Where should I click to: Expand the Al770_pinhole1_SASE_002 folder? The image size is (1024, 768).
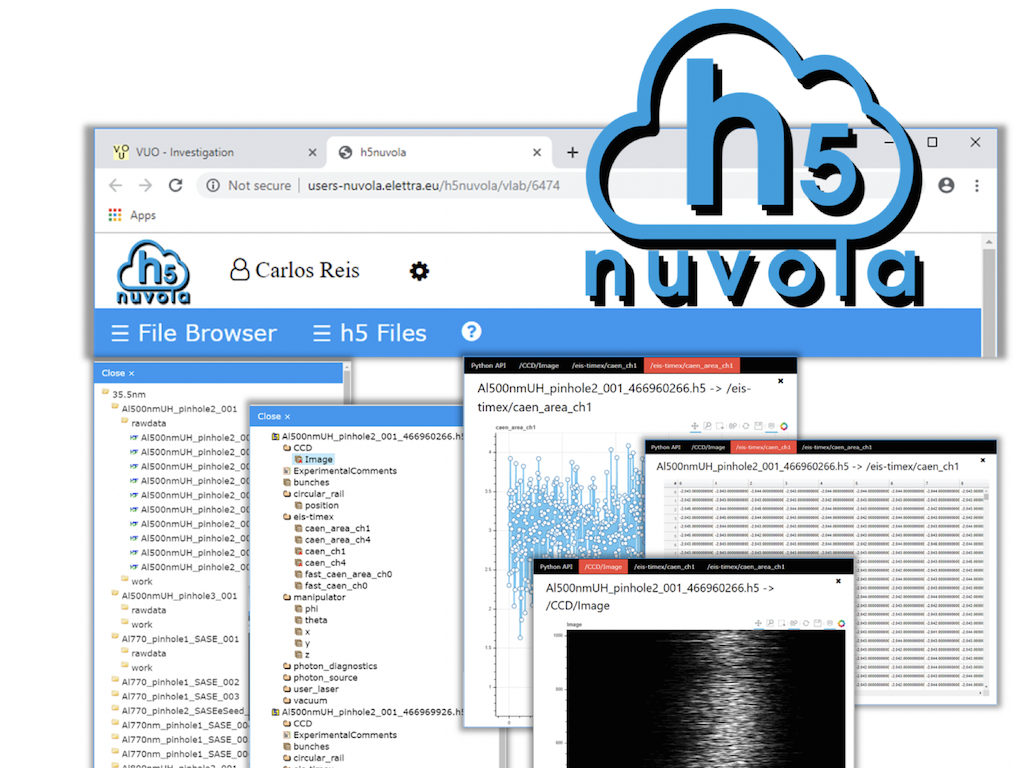pyautogui.click(x=175, y=682)
